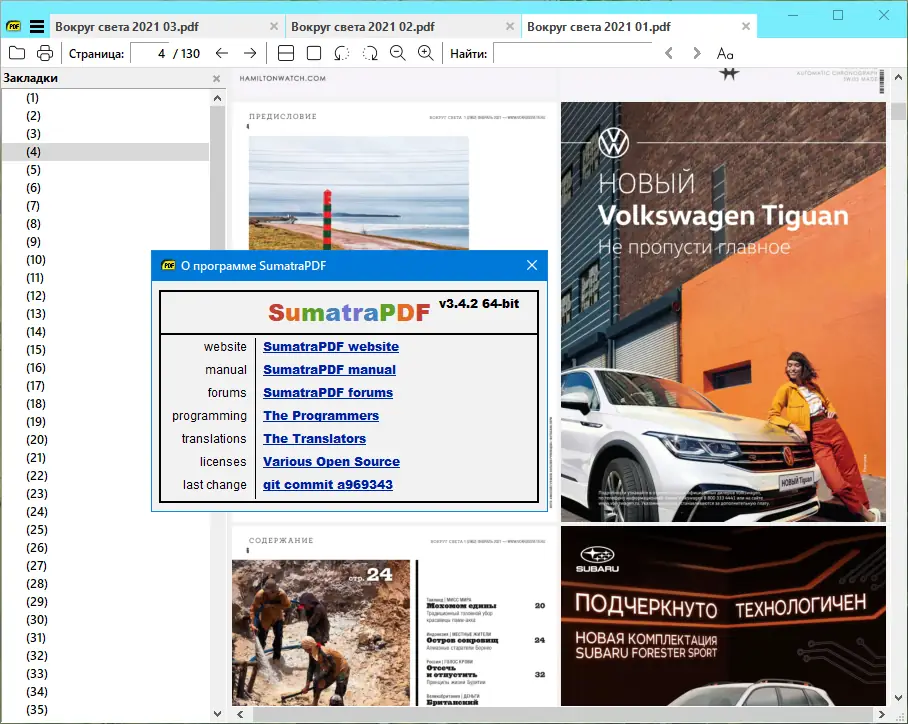Viewport: 908px width, 724px height.
Task: Open the SumatraPDF manual link
Action: coord(329,370)
